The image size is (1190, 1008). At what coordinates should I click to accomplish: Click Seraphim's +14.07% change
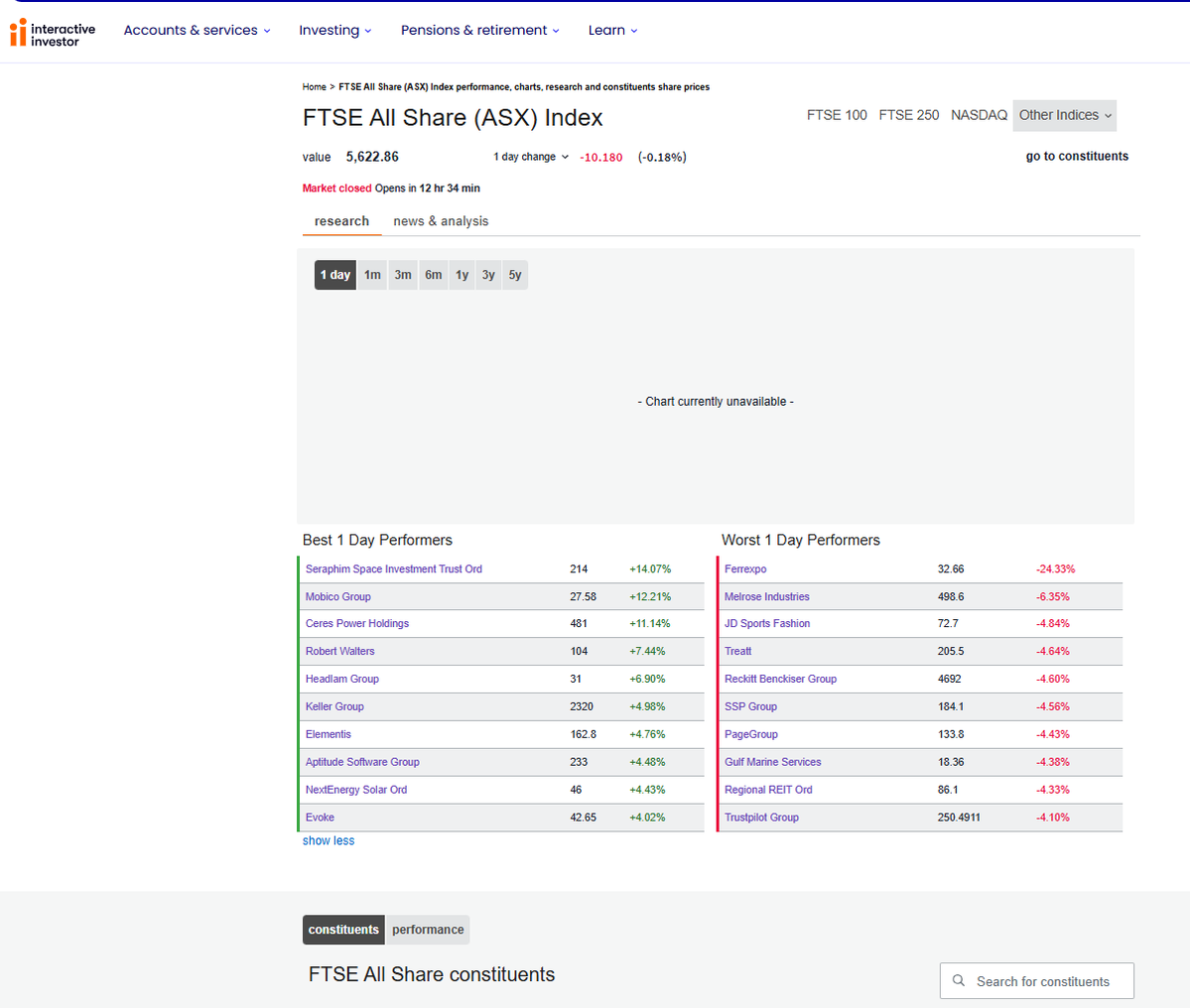pyautogui.click(x=650, y=568)
